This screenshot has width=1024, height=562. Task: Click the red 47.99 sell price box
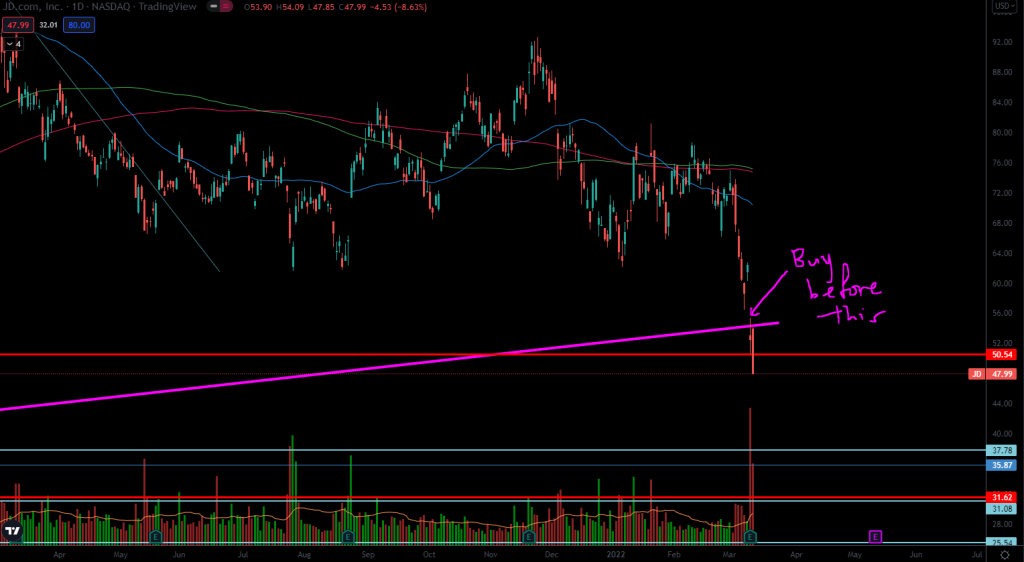[18, 25]
